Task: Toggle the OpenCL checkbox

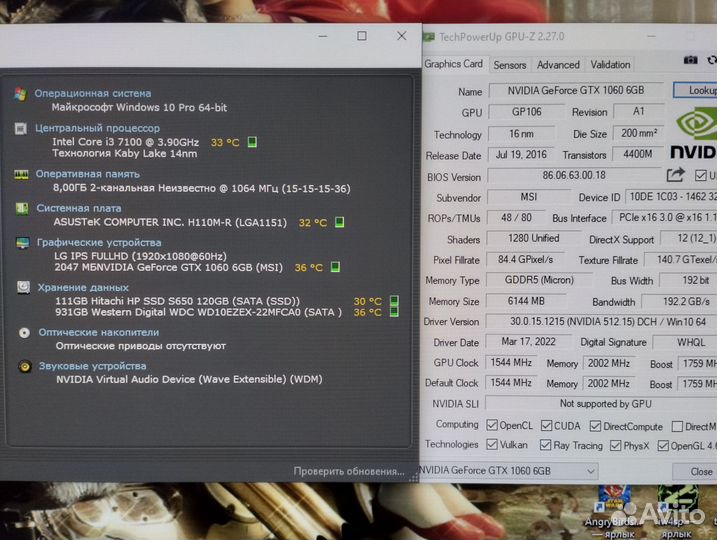Action: 492,425
